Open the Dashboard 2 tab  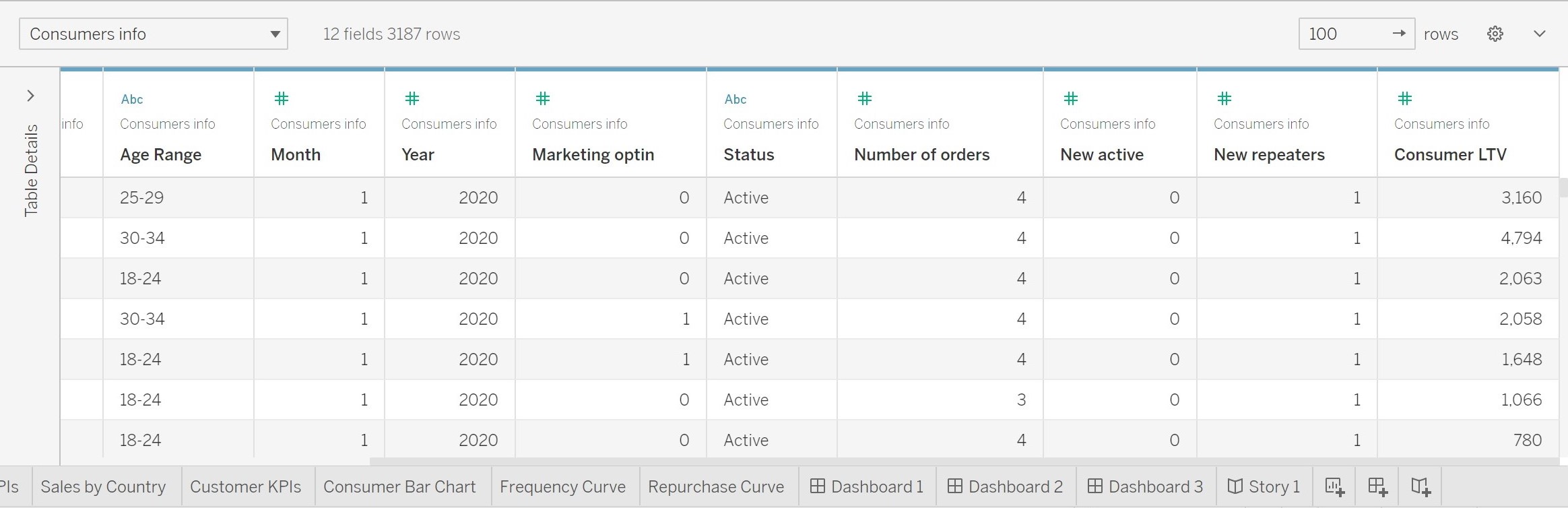pyautogui.click(x=1006, y=486)
